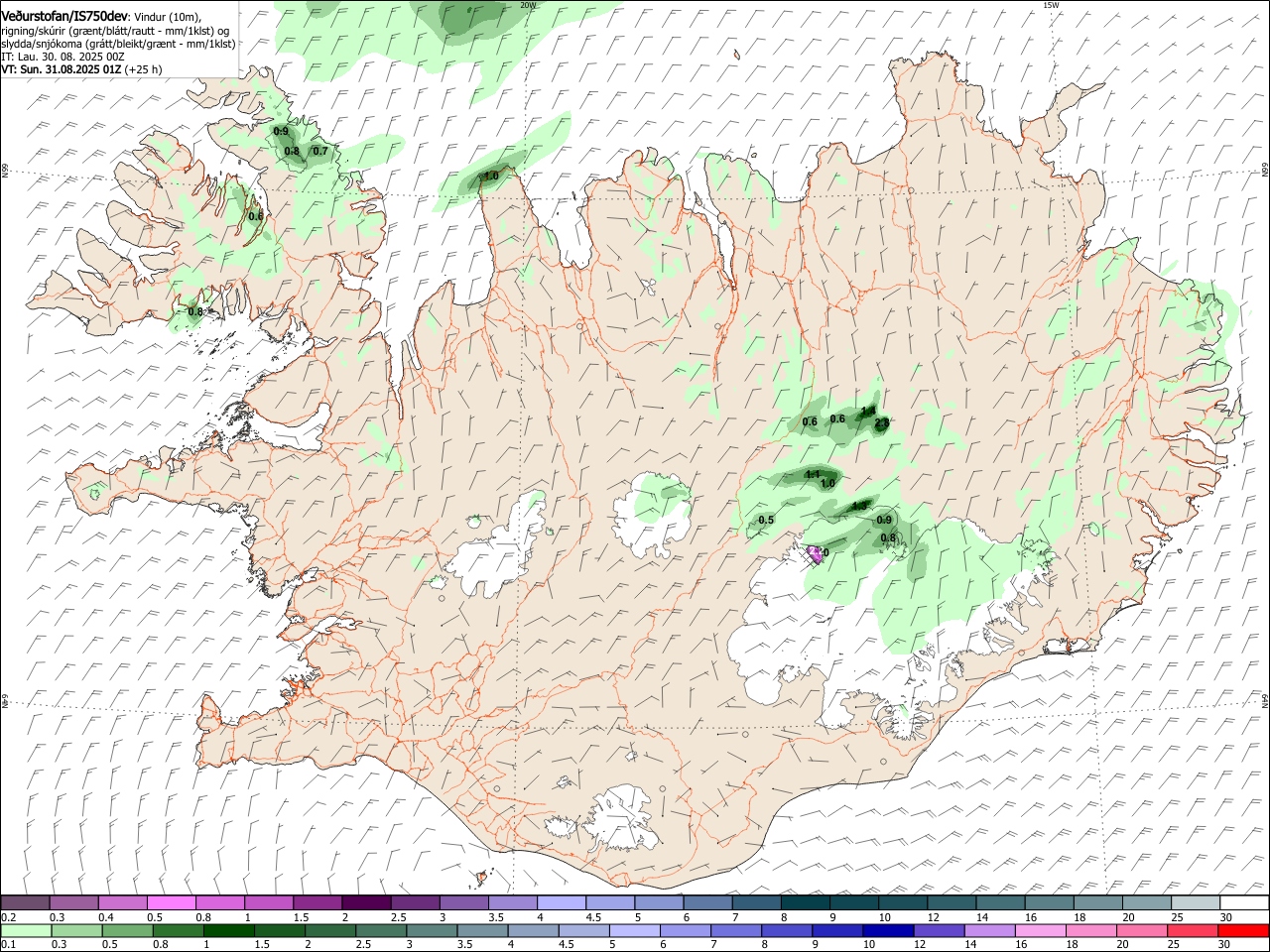Select bright pink top-row swatch starting at 0.5
Viewport: 1270px width, 952px height.
171,903
